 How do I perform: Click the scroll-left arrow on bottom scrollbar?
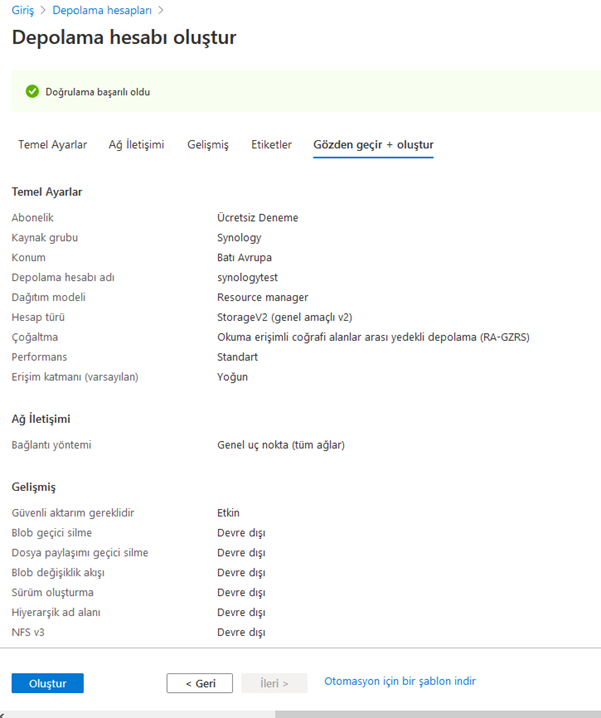click(x=2, y=715)
